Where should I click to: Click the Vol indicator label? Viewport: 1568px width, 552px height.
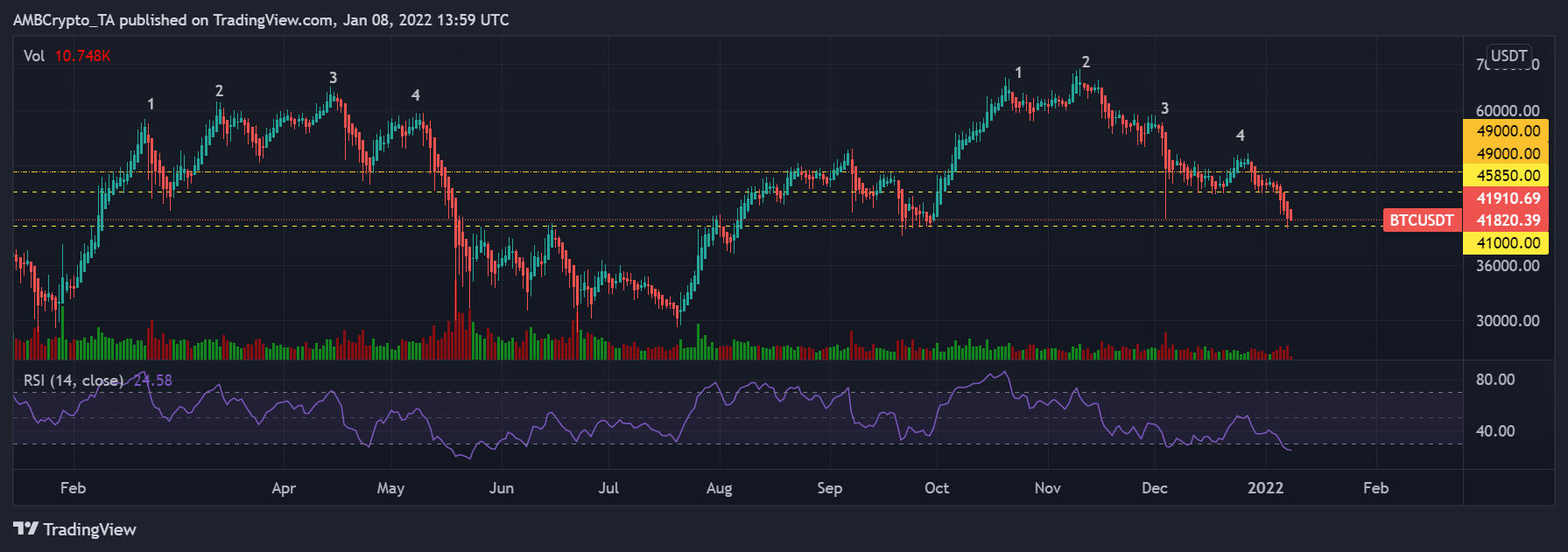pos(34,56)
